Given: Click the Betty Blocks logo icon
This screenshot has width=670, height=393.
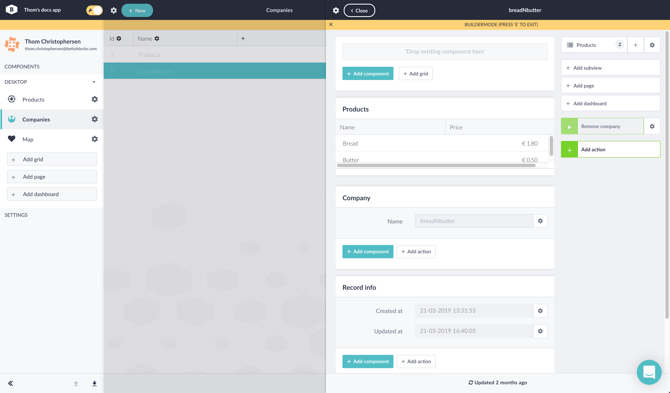Looking at the screenshot, I should point(12,9).
